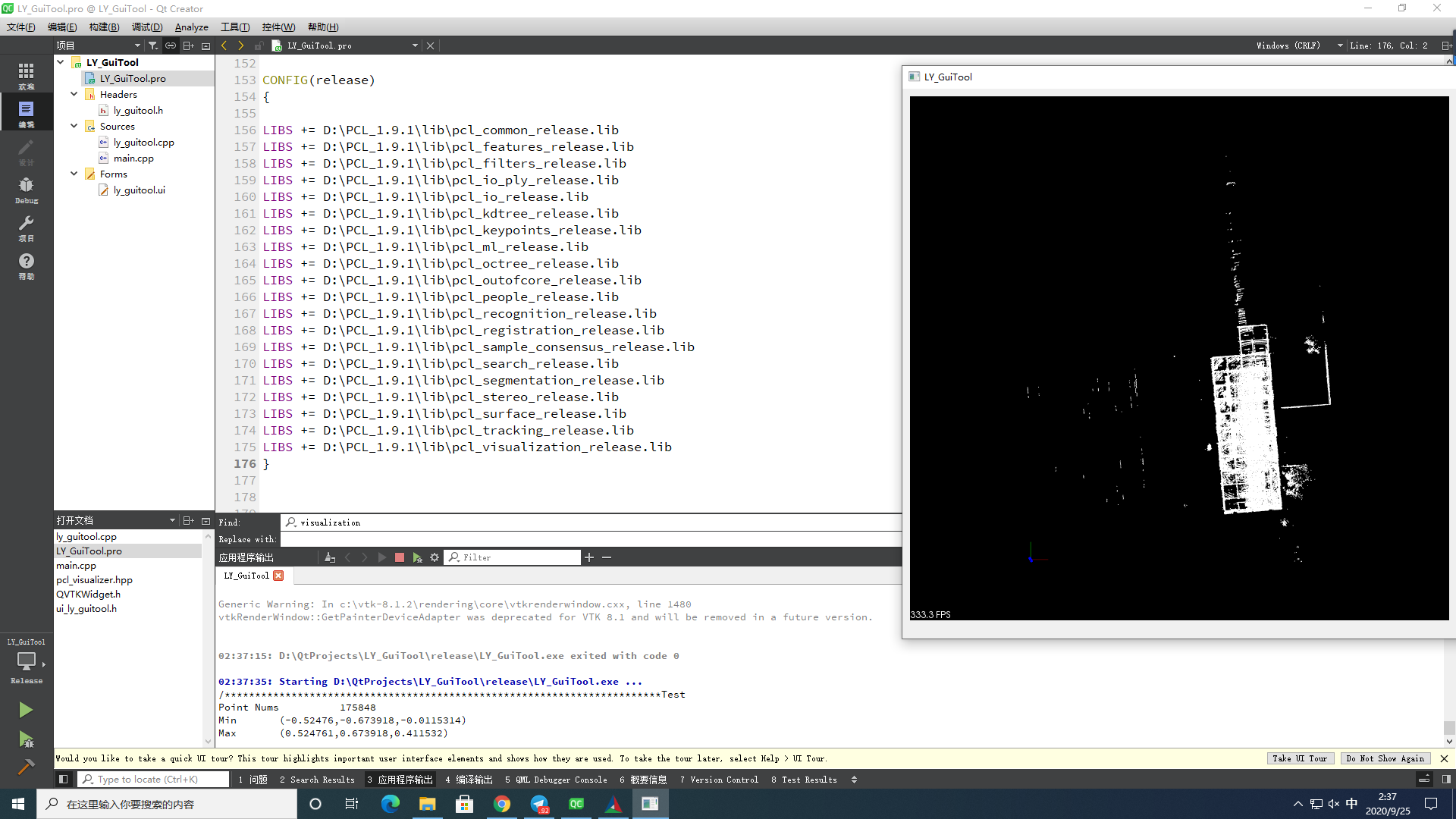Switch to the 2 Search Results output tab

(x=316, y=779)
